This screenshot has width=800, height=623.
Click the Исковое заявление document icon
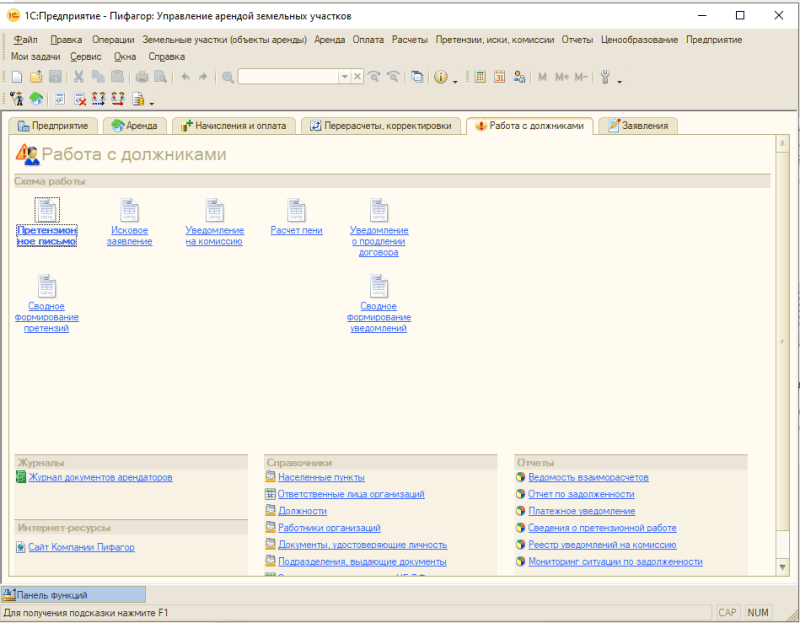130,210
